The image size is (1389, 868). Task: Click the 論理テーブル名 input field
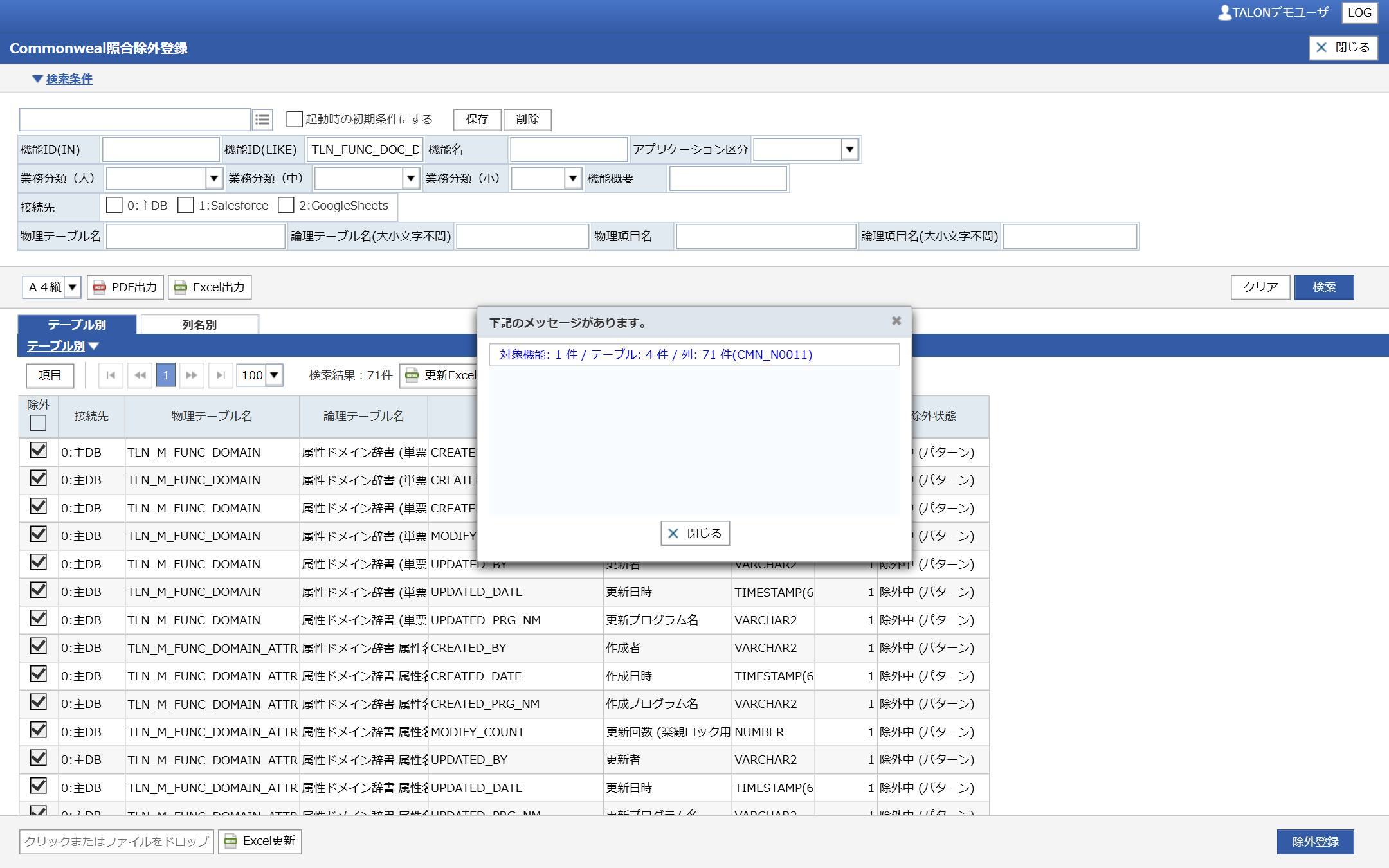[x=522, y=237]
